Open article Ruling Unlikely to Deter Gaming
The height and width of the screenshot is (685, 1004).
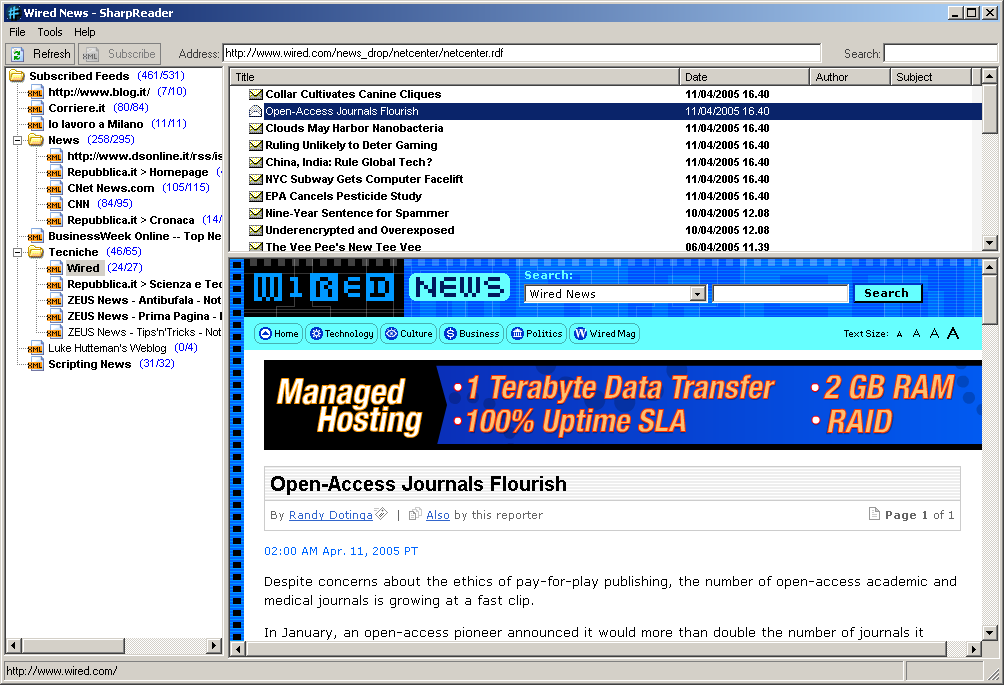351,145
